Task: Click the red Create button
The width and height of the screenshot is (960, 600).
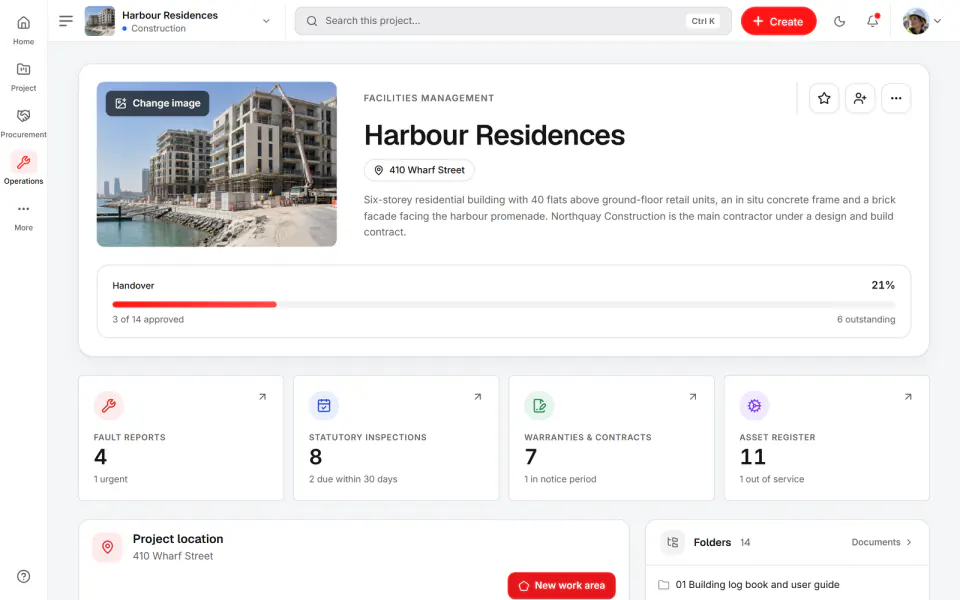Action: (778, 21)
